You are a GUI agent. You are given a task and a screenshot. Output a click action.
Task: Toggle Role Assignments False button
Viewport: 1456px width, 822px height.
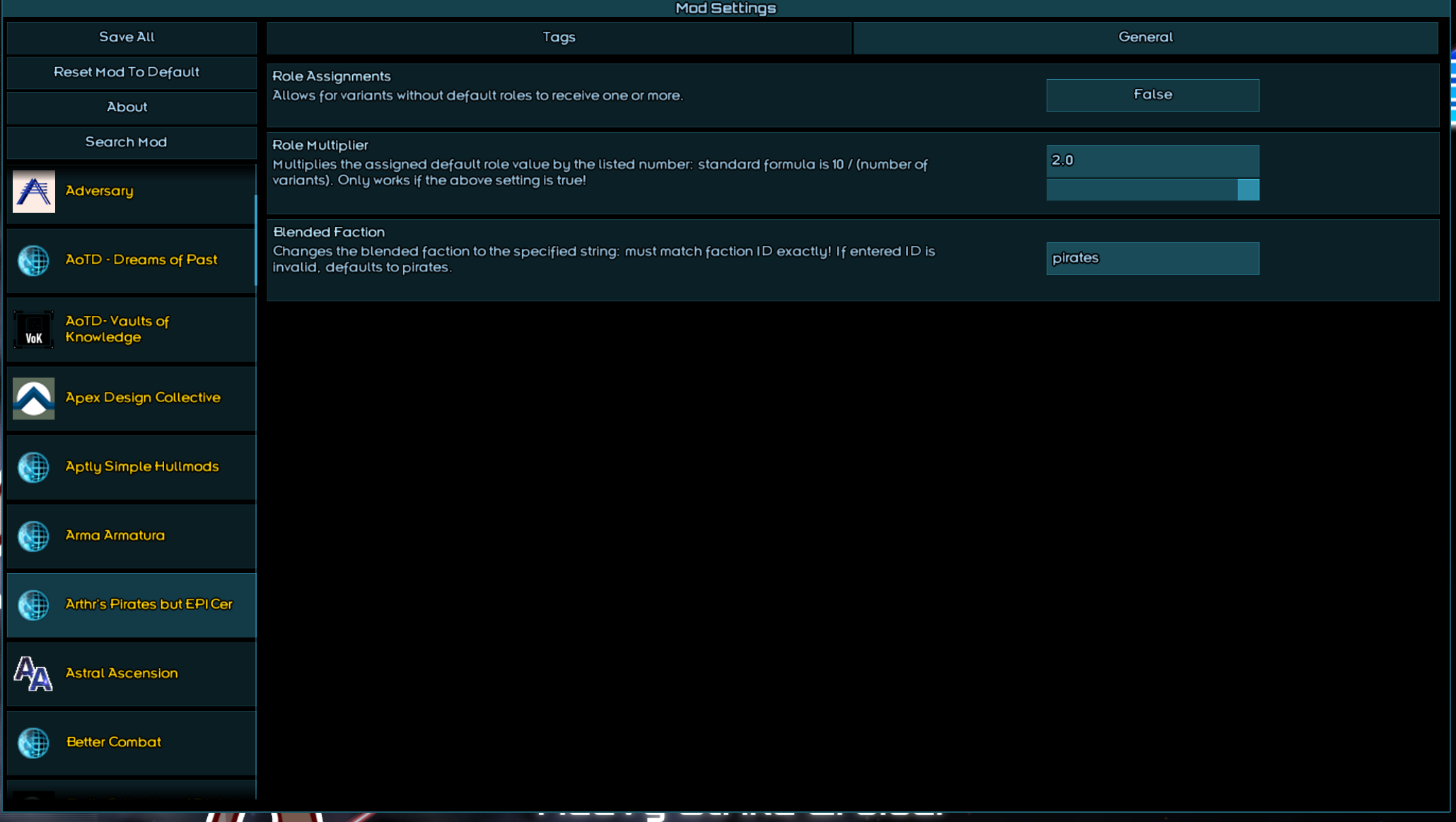pos(1152,95)
